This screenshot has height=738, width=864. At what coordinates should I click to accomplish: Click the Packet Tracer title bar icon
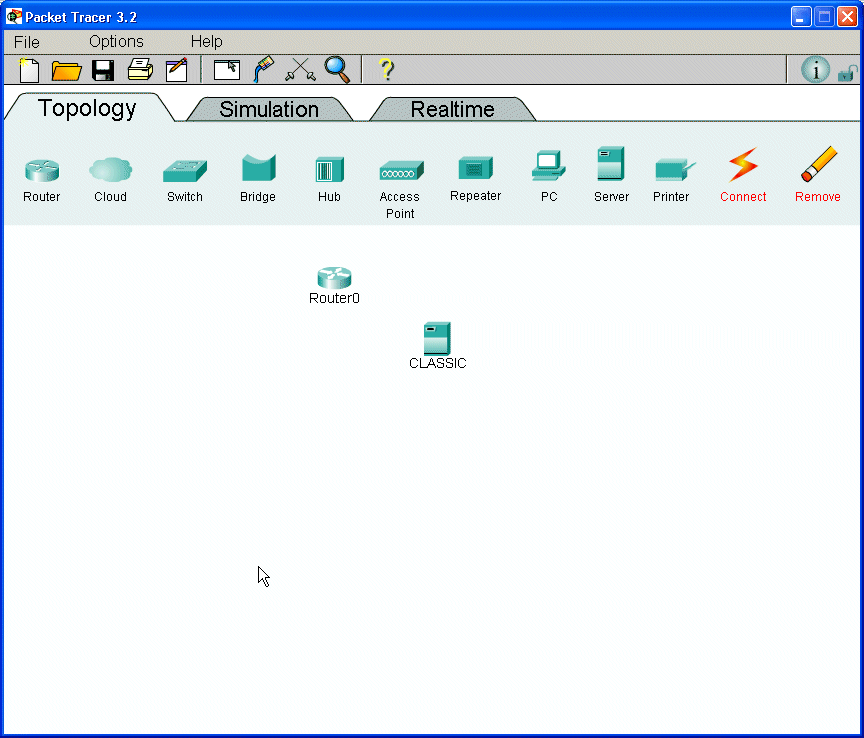[14, 17]
